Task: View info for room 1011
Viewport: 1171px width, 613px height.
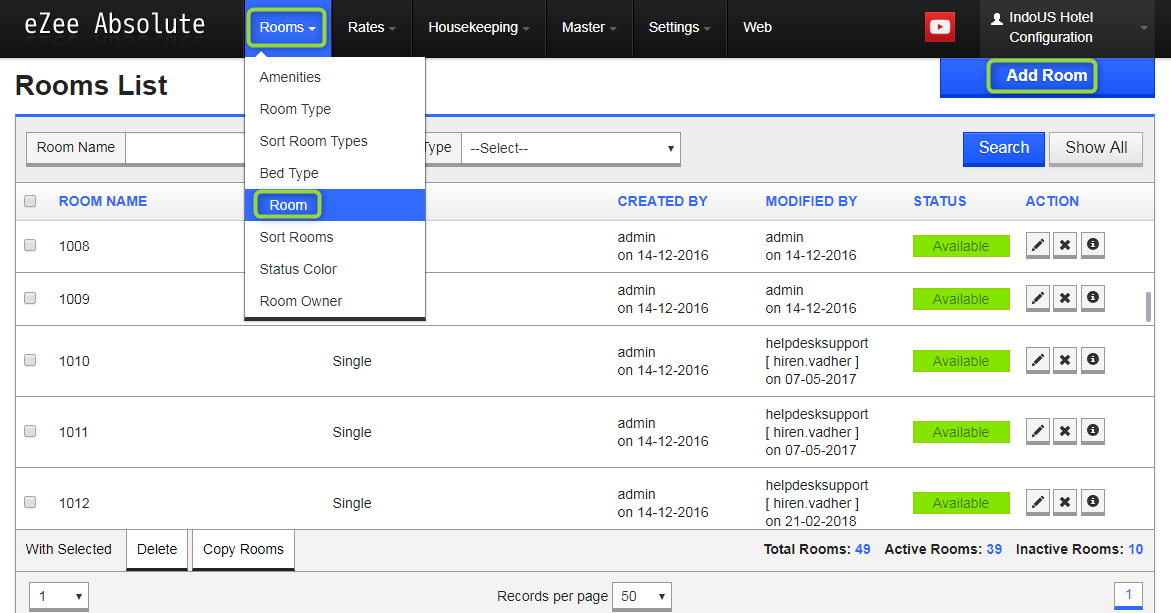Action: pyautogui.click(x=1093, y=431)
